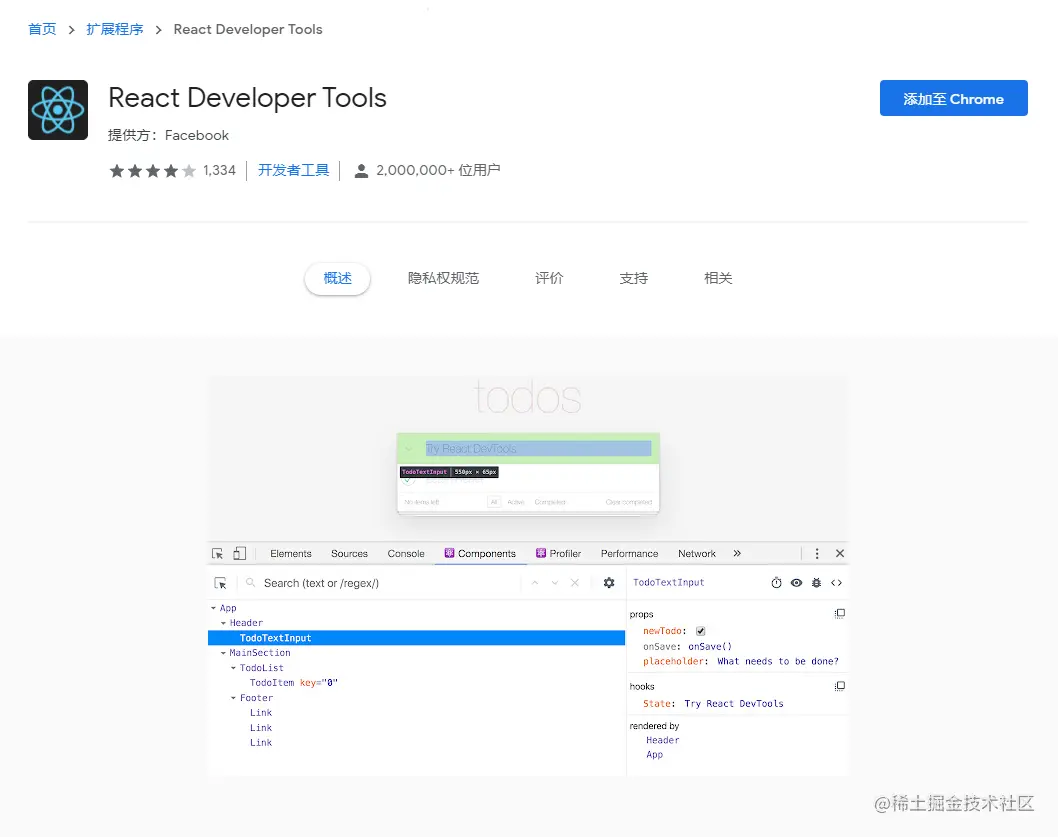Open the 支持 tab

[x=634, y=278]
